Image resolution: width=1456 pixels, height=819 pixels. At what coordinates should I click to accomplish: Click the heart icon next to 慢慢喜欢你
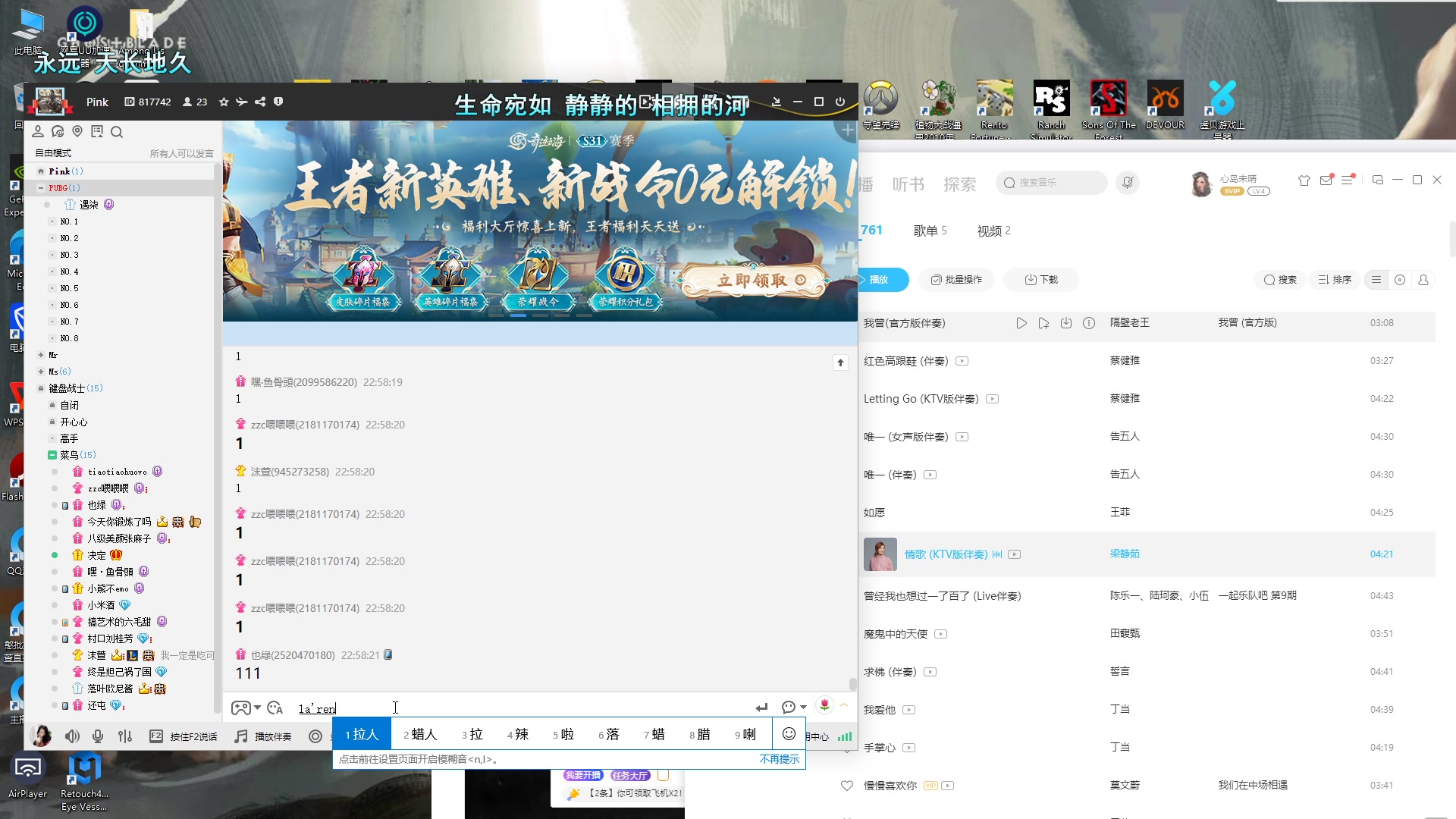847,786
